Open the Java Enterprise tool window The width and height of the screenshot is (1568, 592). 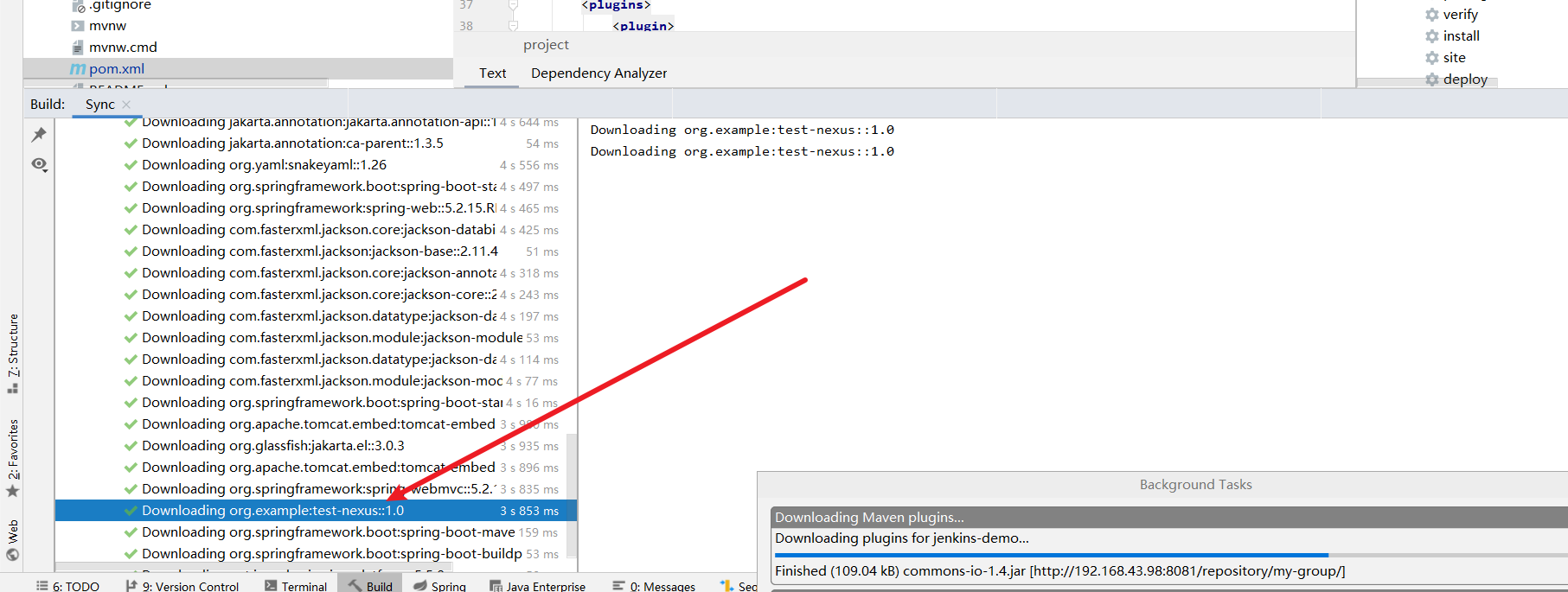(537, 586)
